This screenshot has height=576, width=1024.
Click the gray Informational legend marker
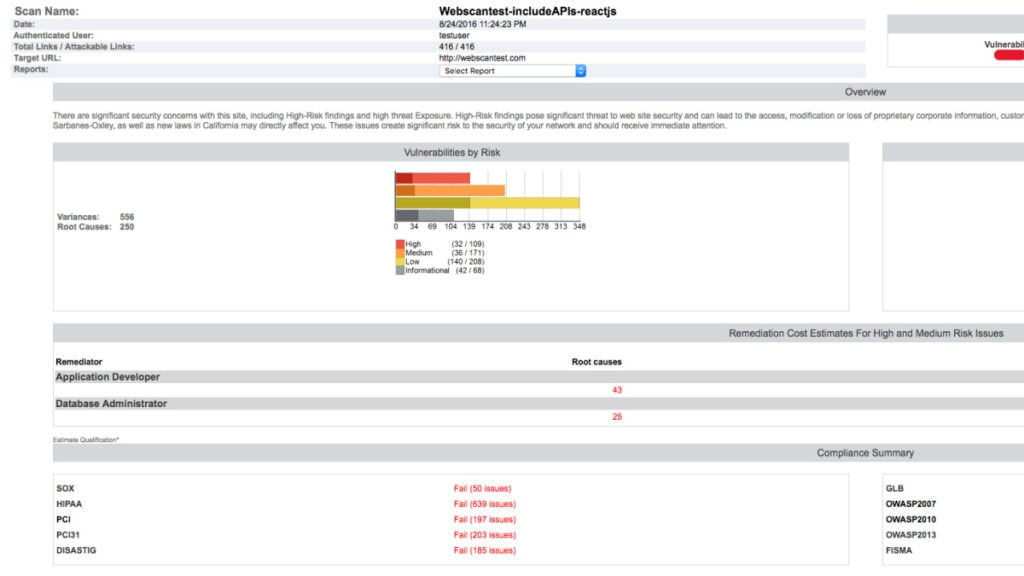tap(401, 268)
